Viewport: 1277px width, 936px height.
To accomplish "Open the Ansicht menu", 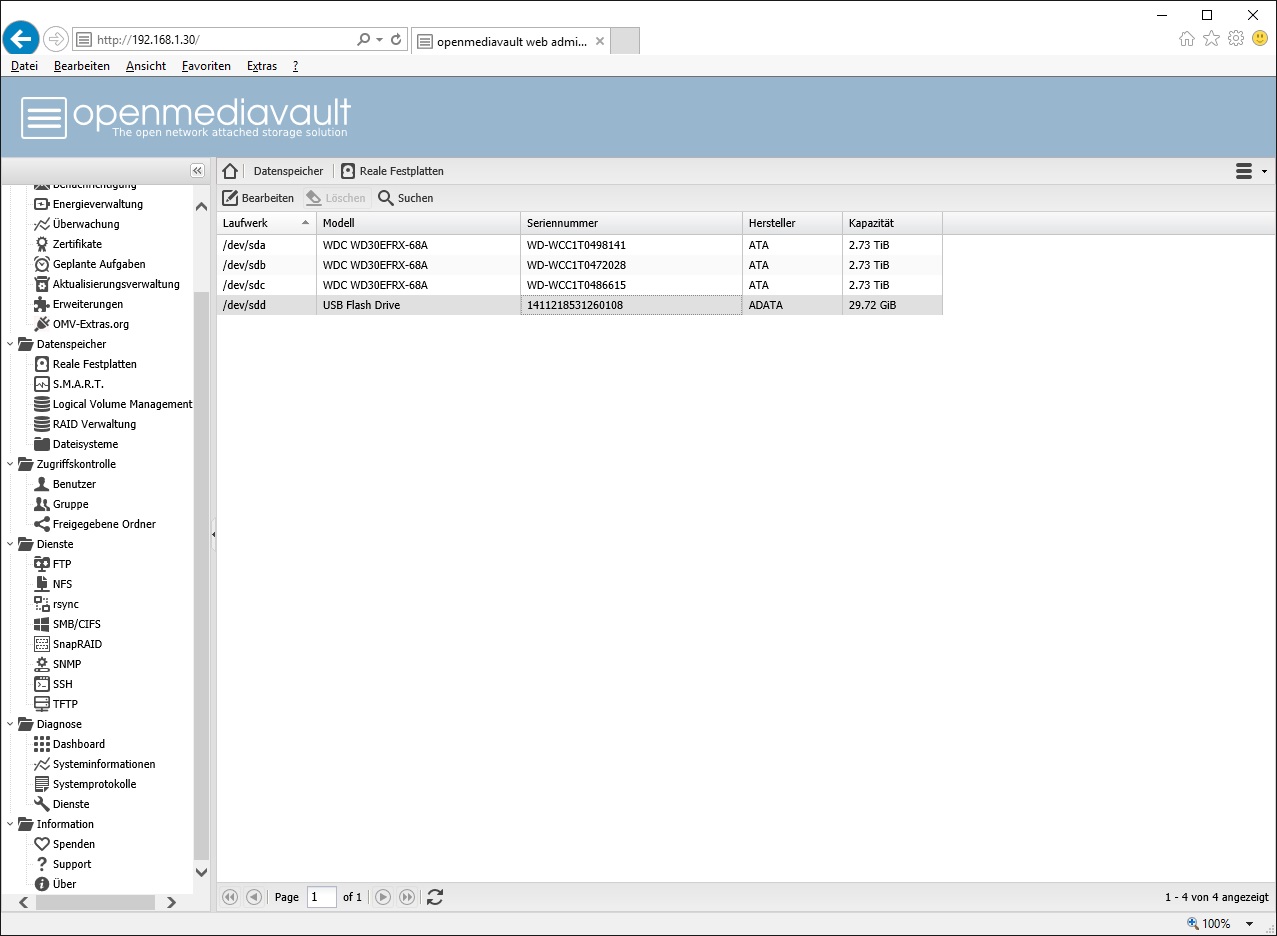I will click(146, 66).
